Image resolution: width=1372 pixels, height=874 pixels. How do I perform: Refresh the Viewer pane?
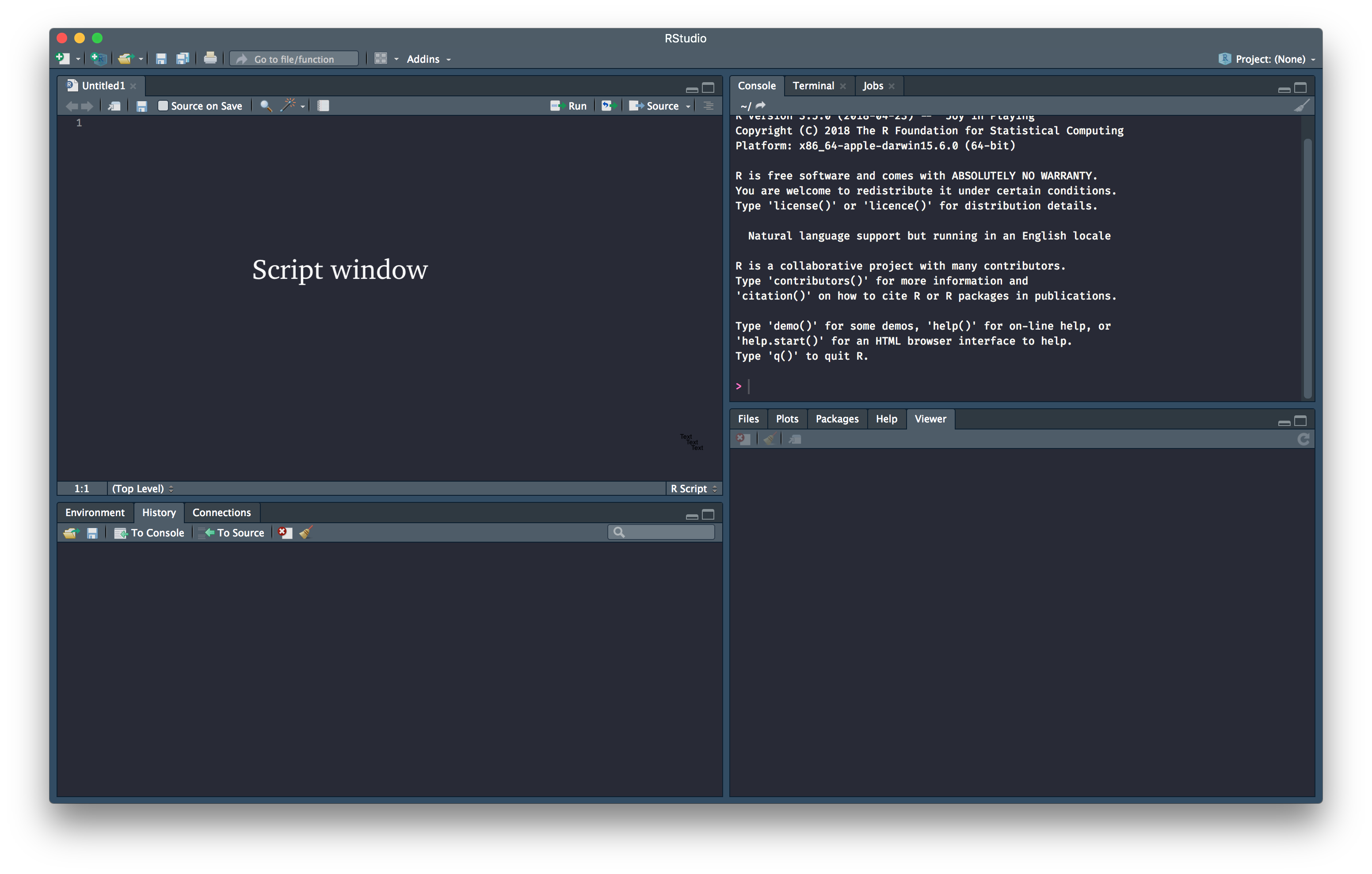coord(1303,439)
